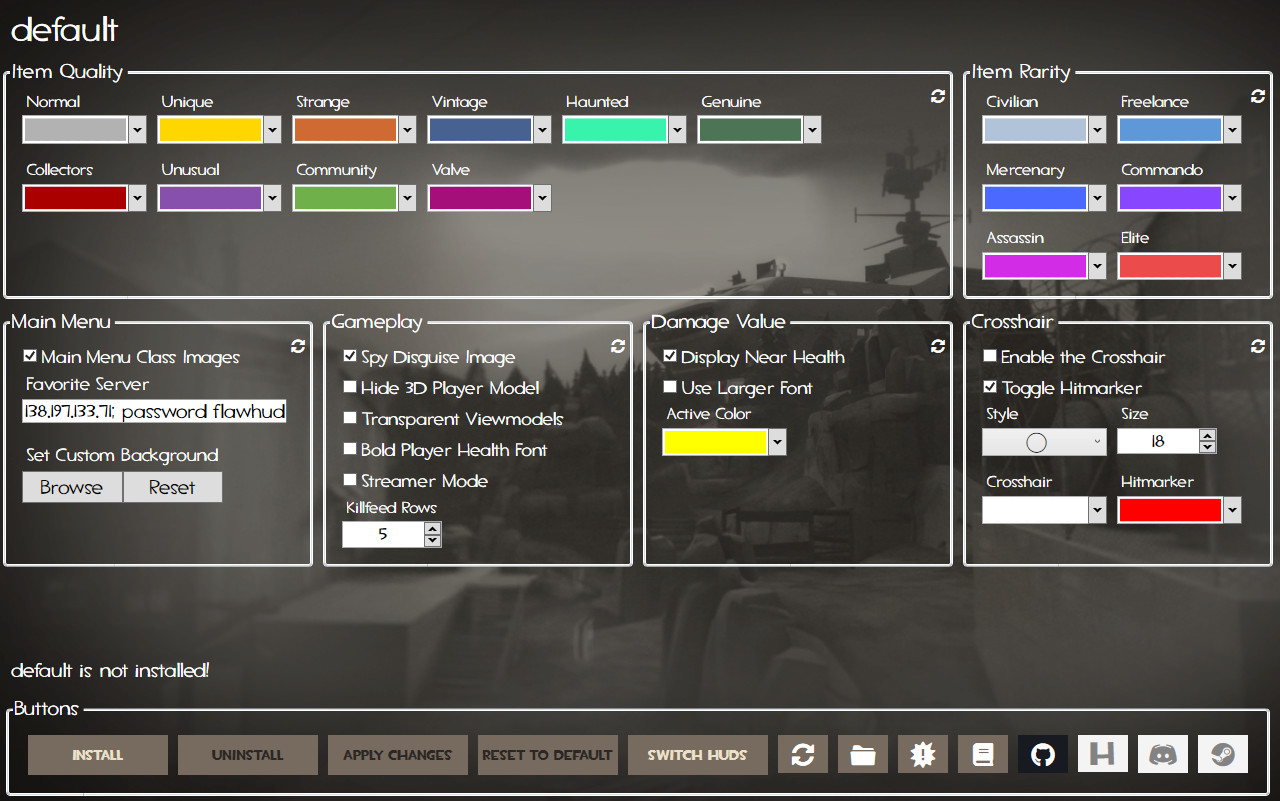
Task: Refresh settings with the circular arrows icon
Action: (802, 754)
